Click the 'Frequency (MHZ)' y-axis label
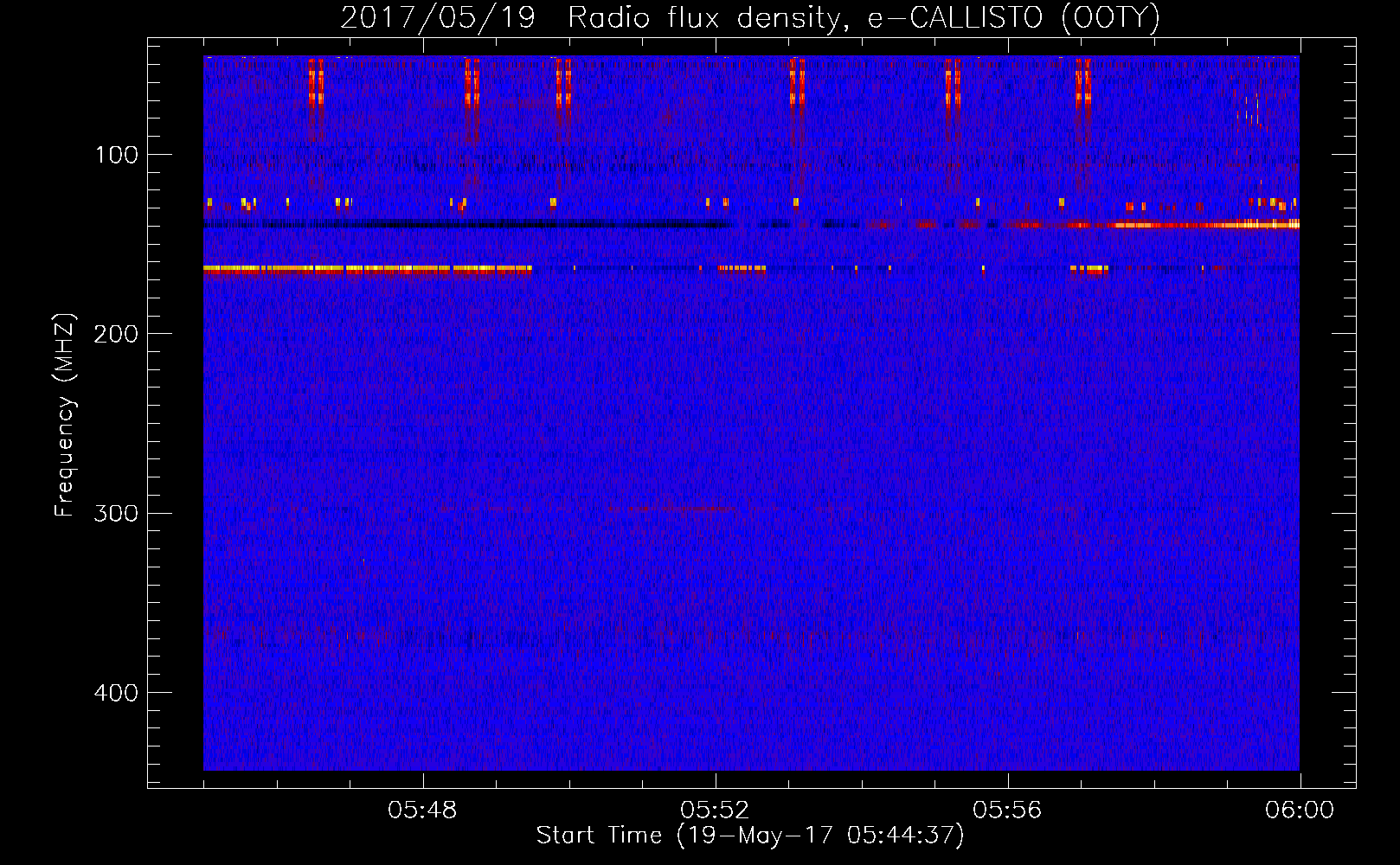1400x865 pixels. (65, 415)
